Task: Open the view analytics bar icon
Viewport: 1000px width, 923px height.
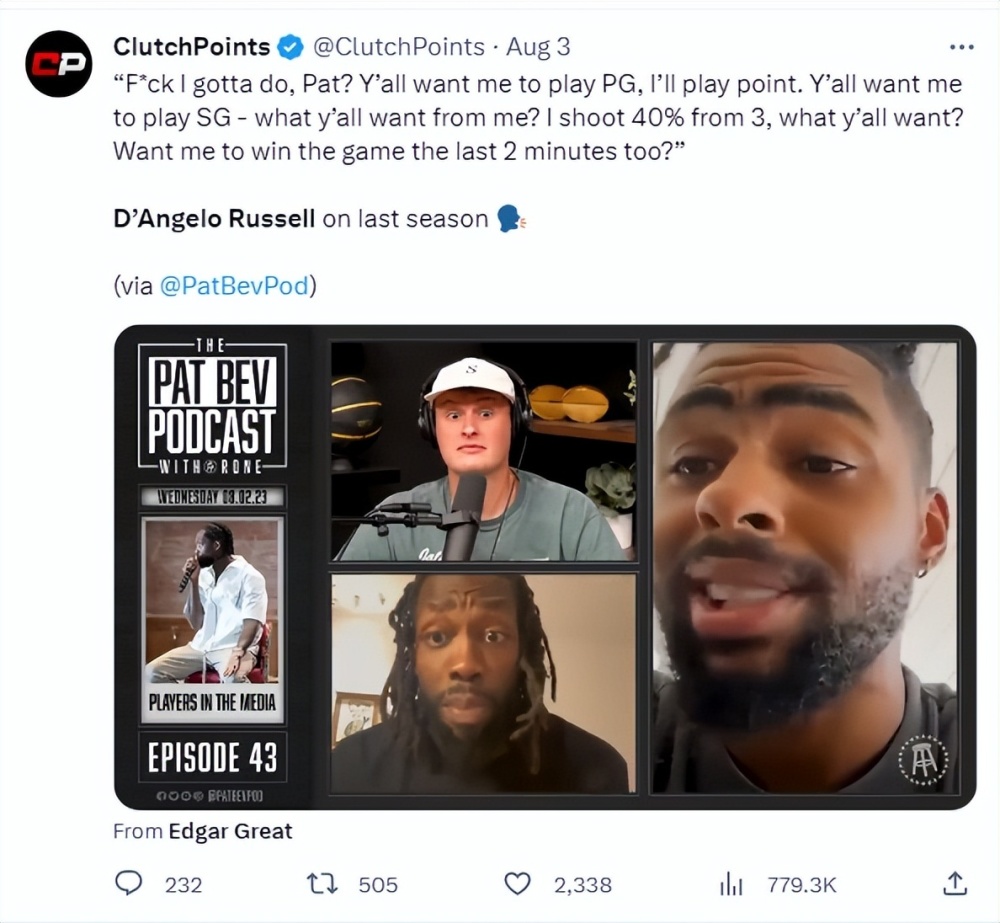Action: coord(731,885)
